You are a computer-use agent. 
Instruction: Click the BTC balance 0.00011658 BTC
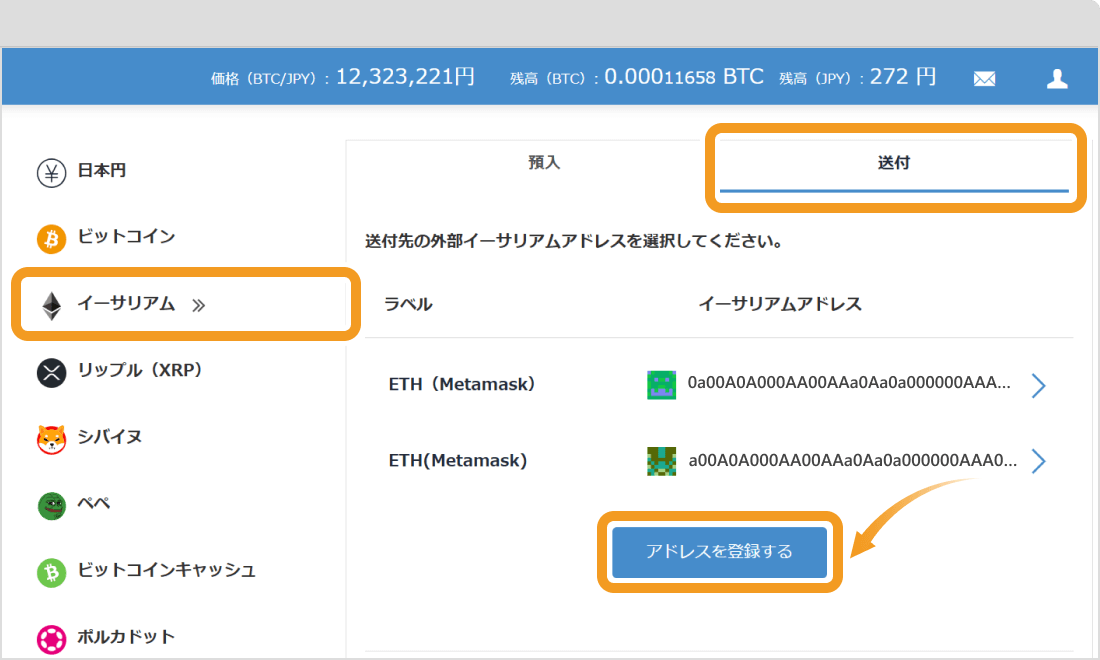tap(684, 76)
